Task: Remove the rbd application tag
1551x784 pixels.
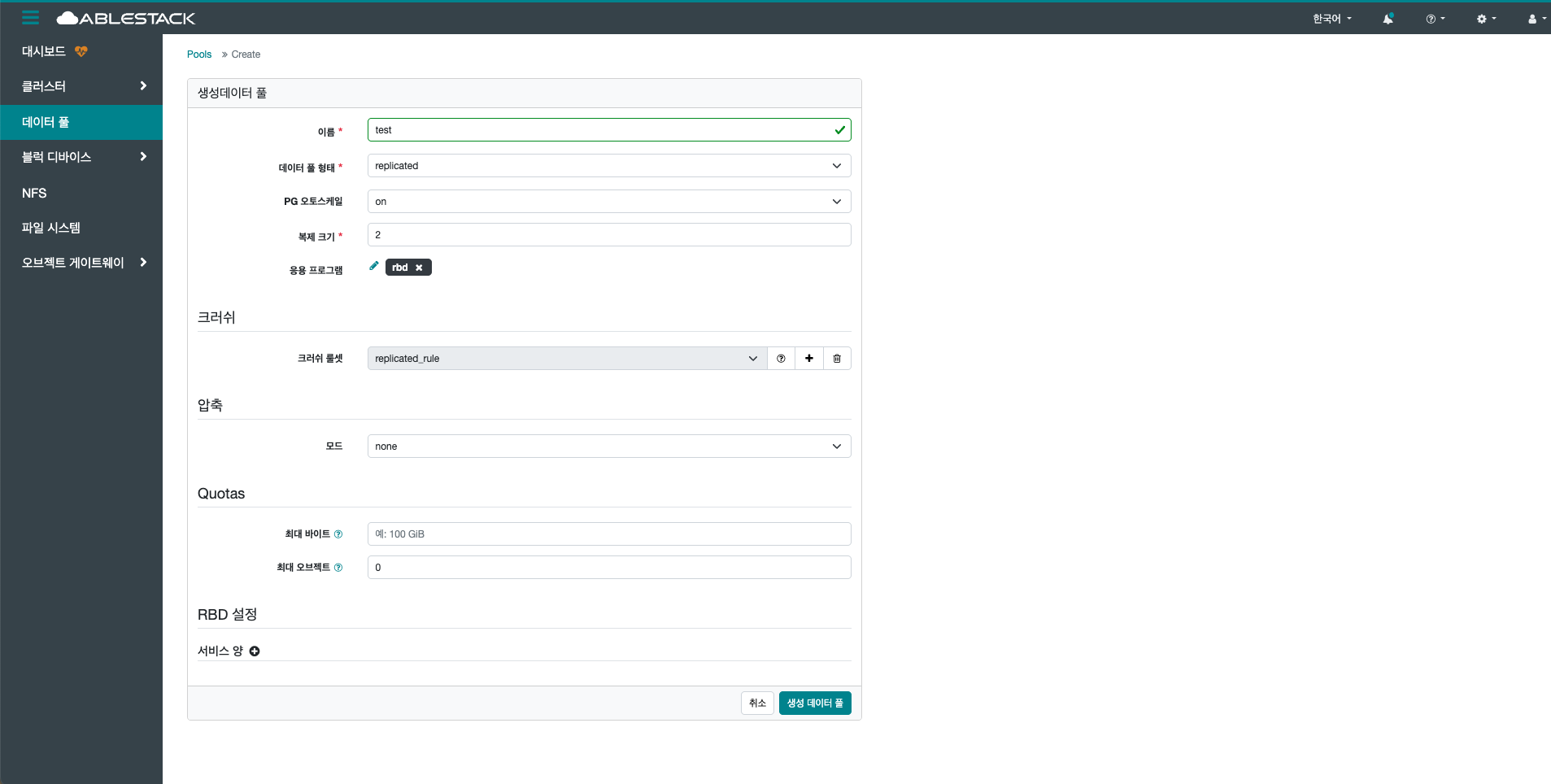Action: [419, 268]
